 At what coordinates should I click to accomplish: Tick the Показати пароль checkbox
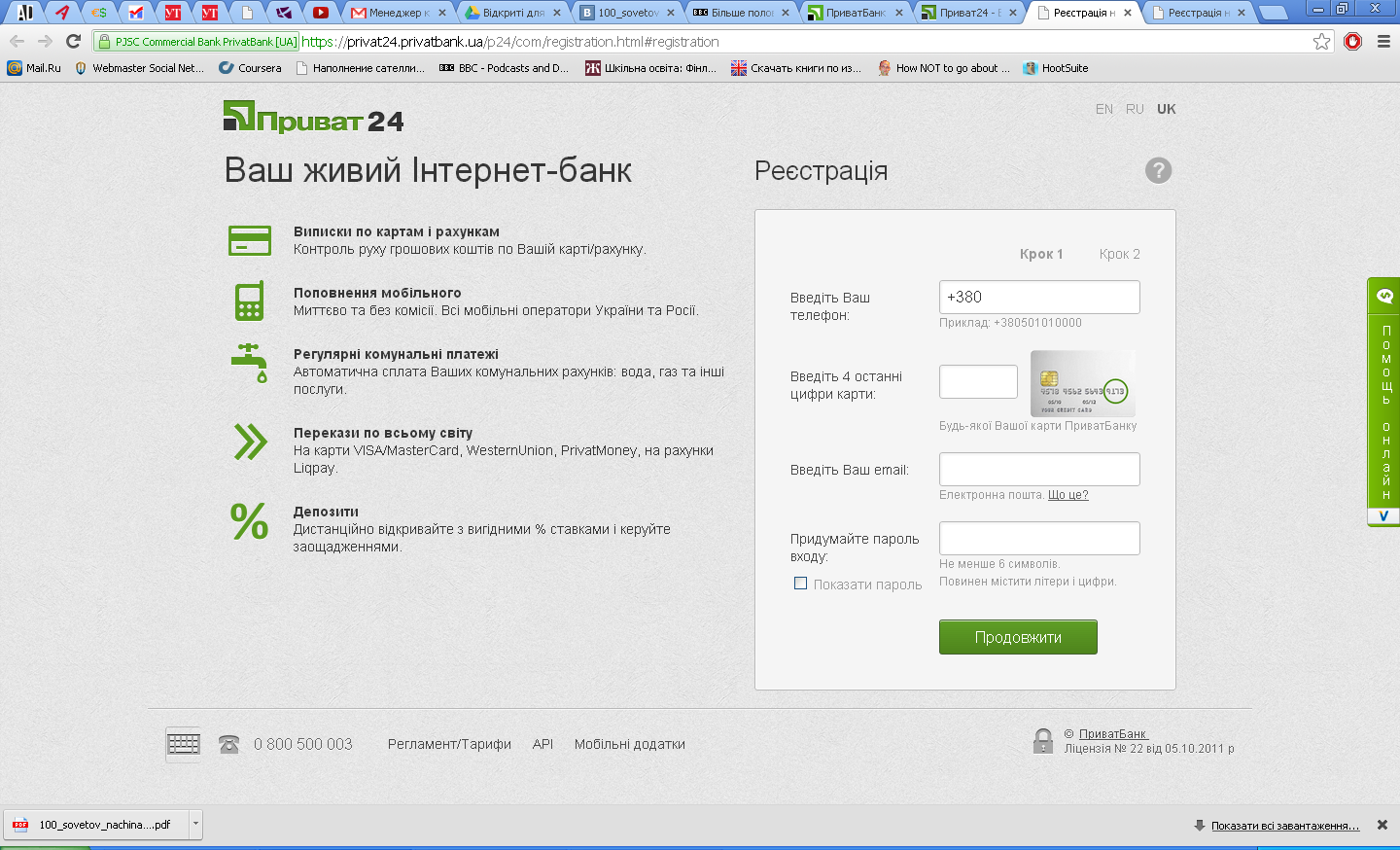(x=800, y=584)
